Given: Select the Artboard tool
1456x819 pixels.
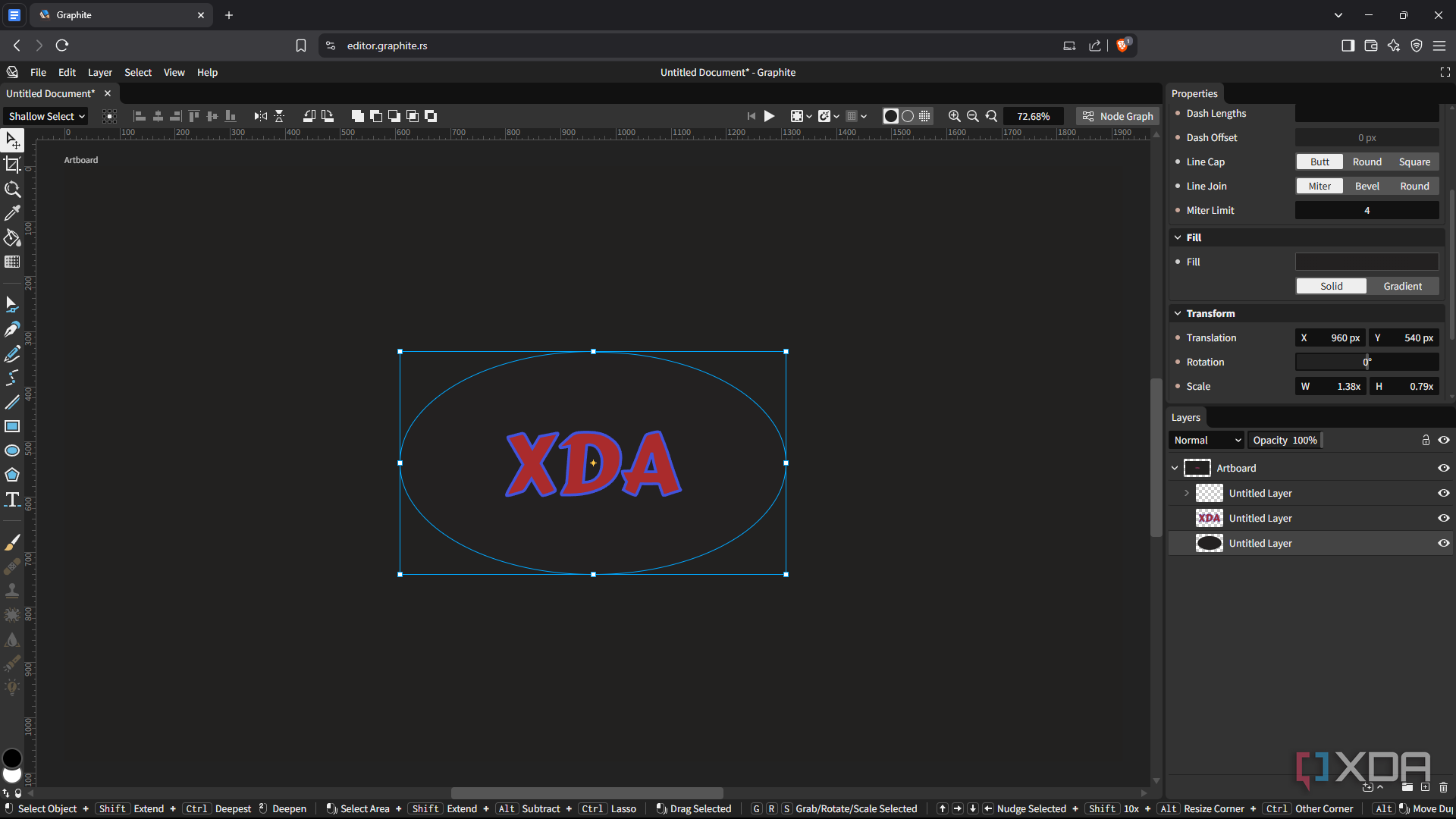Looking at the screenshot, I should point(12,165).
